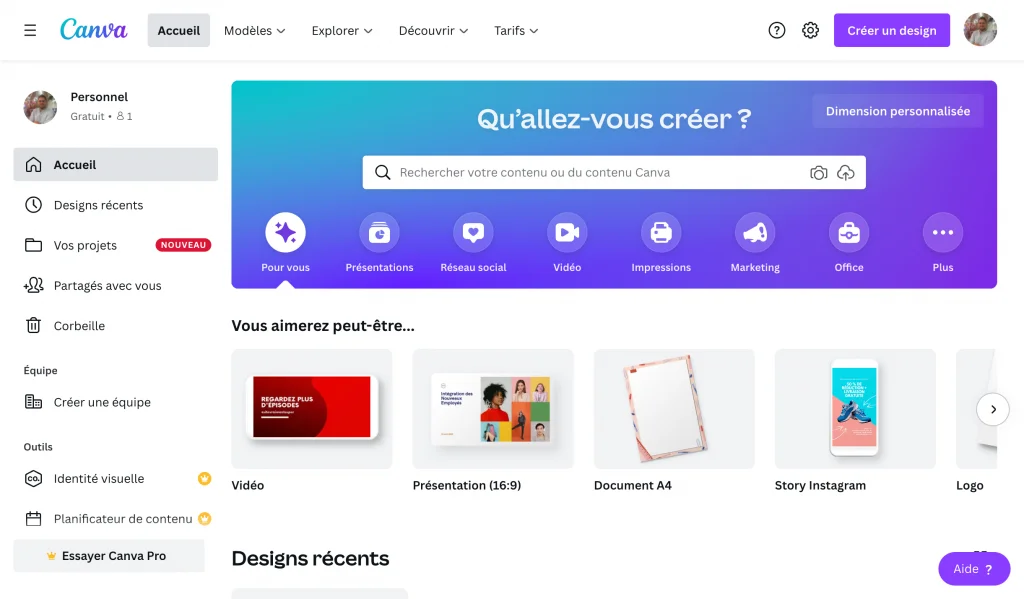Open the settings gear icon
Viewport: 1024px width, 599px height.
[x=810, y=30]
